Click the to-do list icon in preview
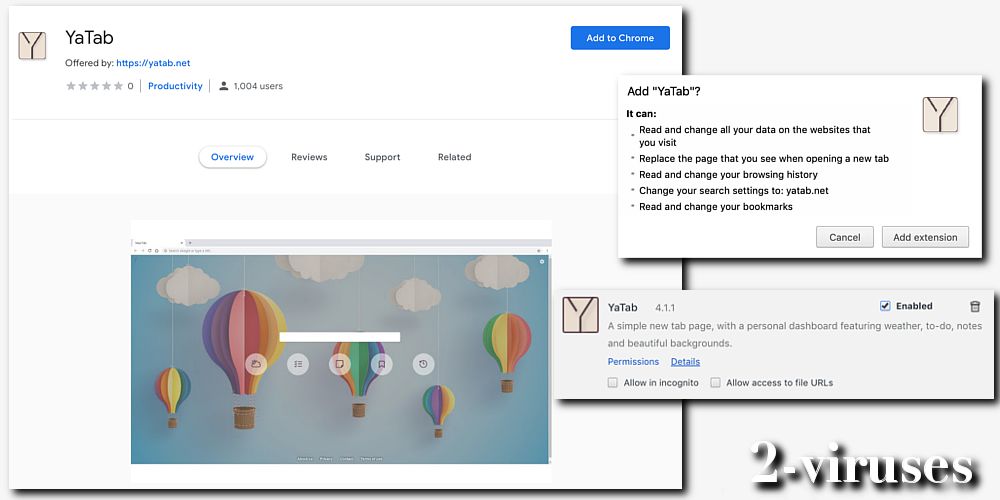 [298, 364]
